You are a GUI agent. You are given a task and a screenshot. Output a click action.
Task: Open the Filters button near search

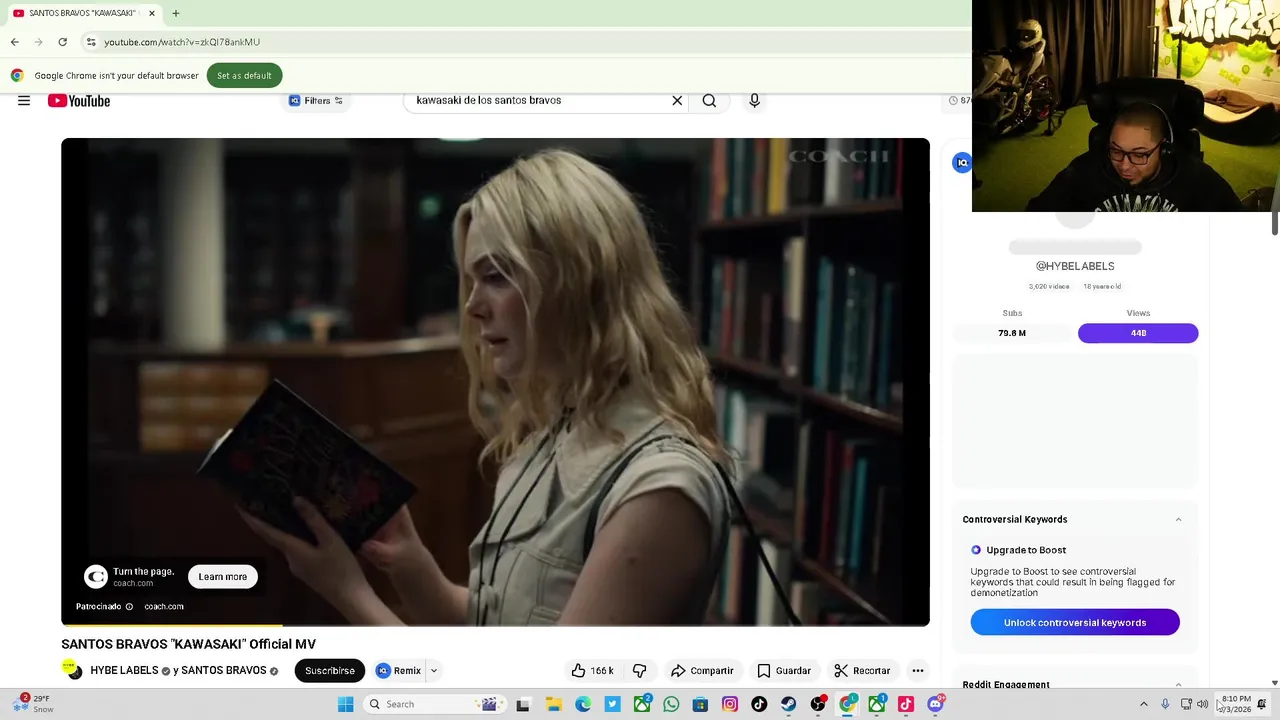pos(316,101)
